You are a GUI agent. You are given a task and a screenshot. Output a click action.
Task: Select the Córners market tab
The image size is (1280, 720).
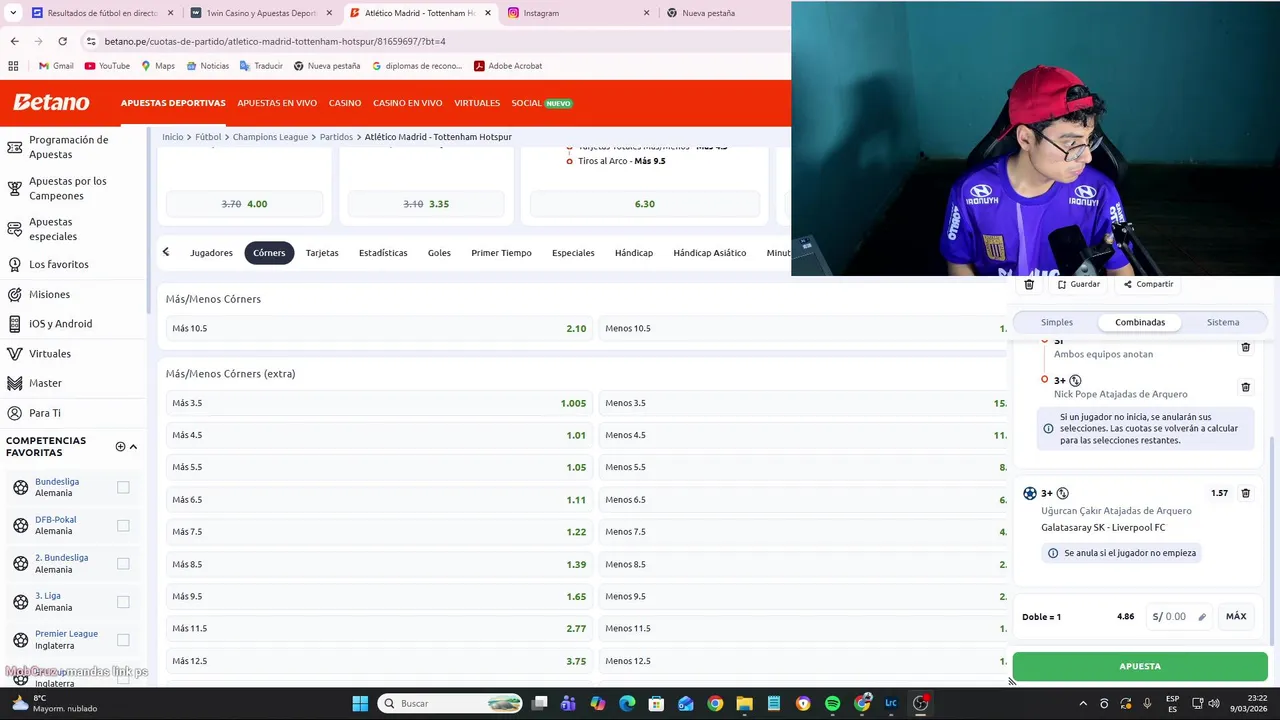pyautogui.click(x=269, y=253)
